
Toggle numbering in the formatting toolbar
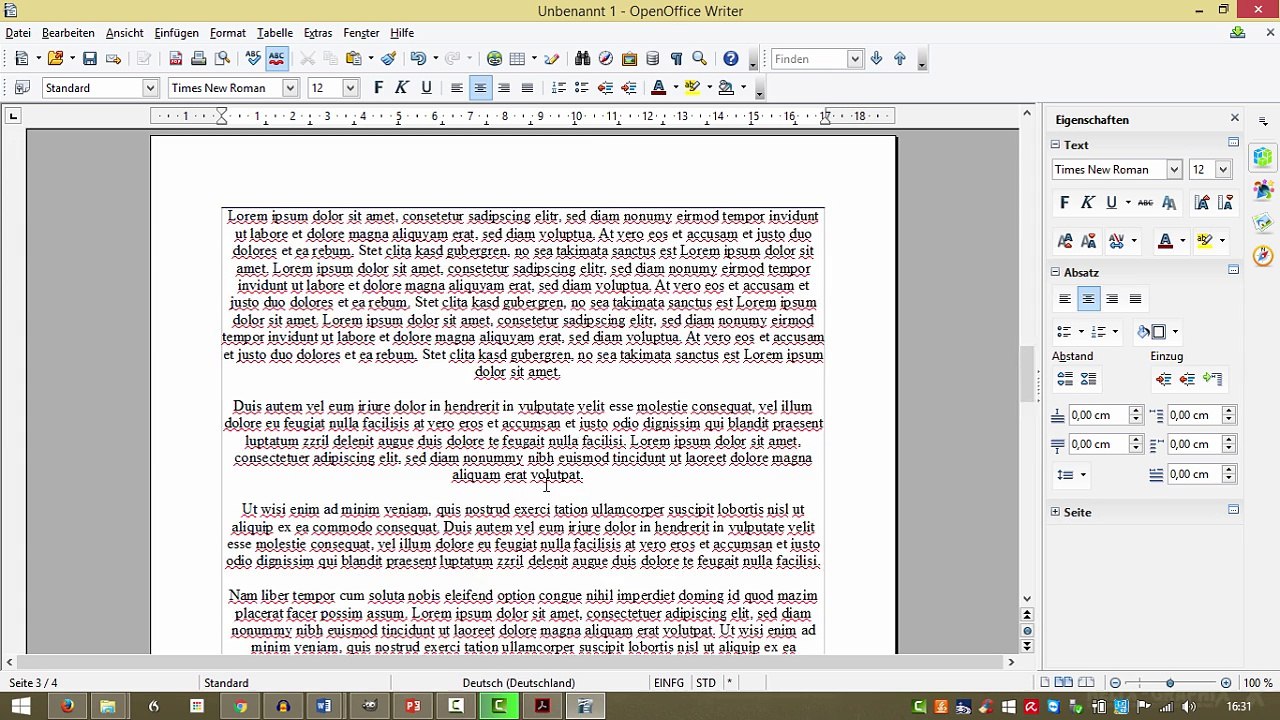558,88
